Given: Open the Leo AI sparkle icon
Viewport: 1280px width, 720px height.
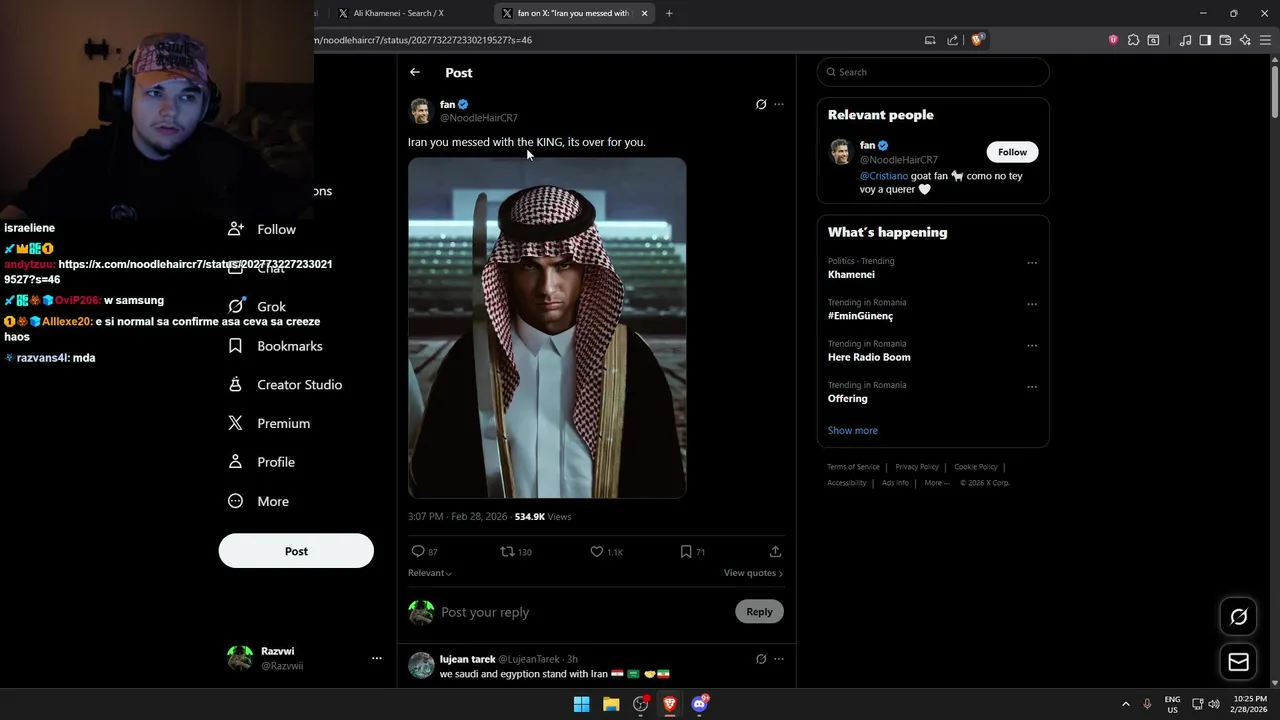Looking at the screenshot, I should click(1245, 40).
